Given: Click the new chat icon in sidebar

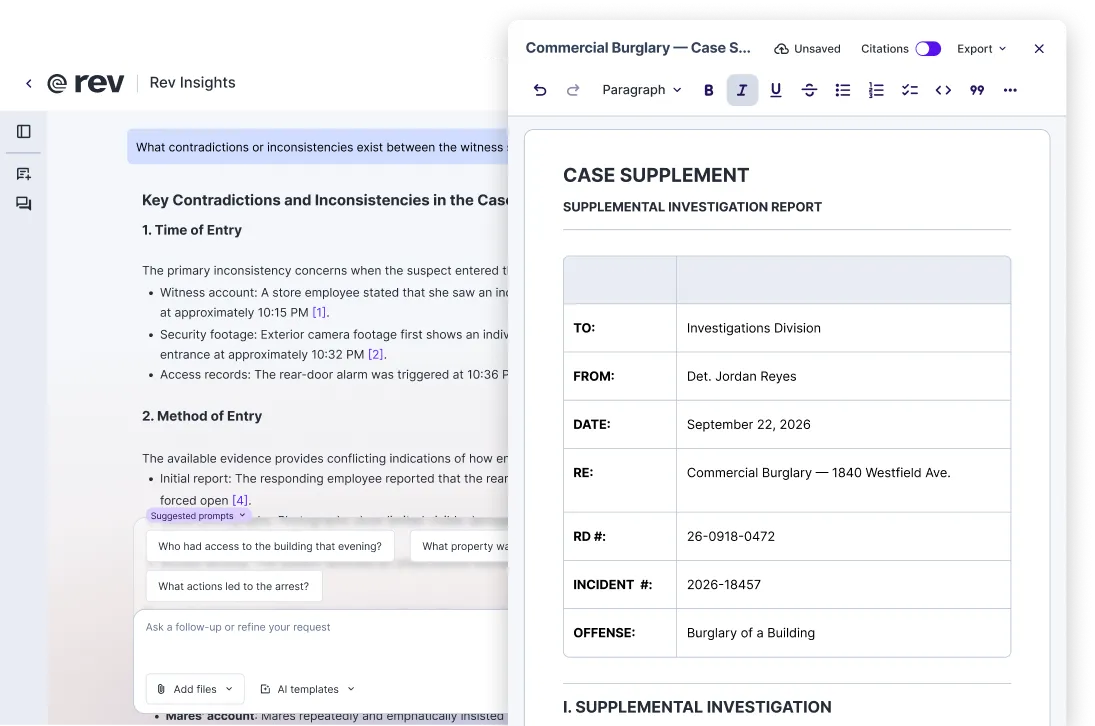Looking at the screenshot, I should (24, 174).
